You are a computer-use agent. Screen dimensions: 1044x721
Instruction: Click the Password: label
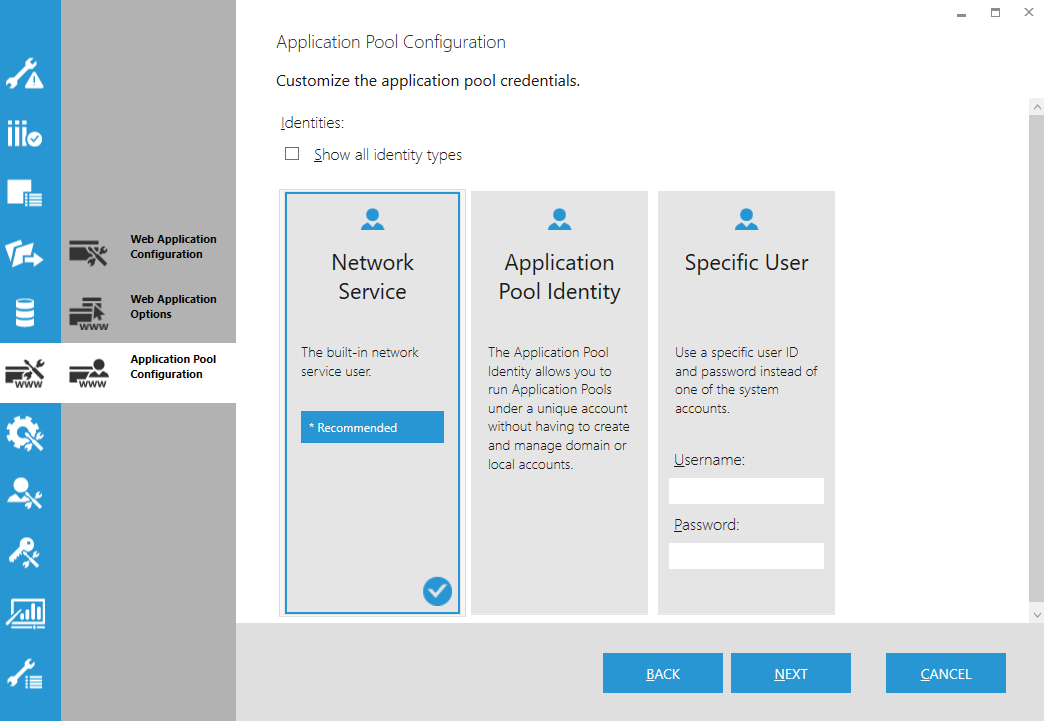[706, 525]
